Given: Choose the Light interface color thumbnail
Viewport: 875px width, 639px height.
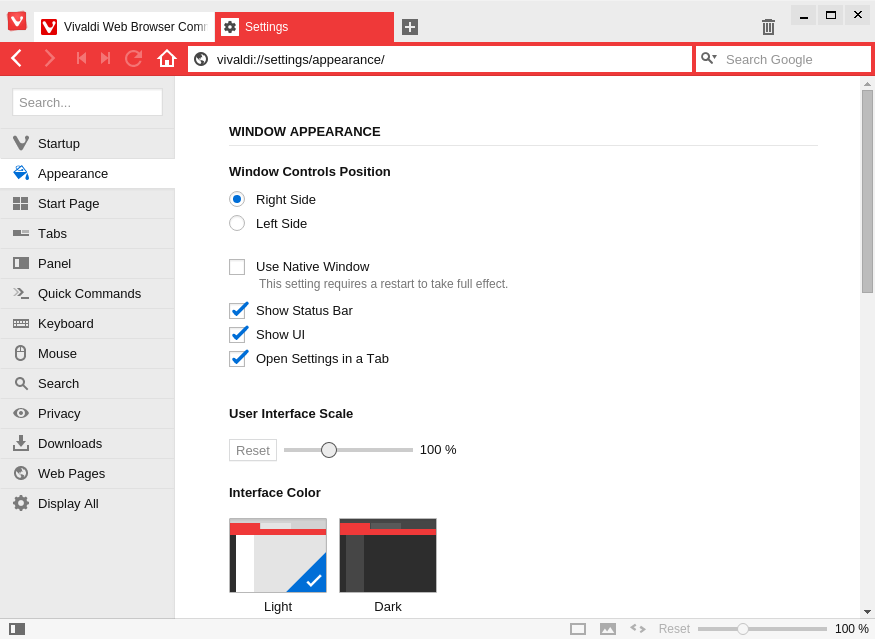Looking at the screenshot, I should tap(278, 555).
